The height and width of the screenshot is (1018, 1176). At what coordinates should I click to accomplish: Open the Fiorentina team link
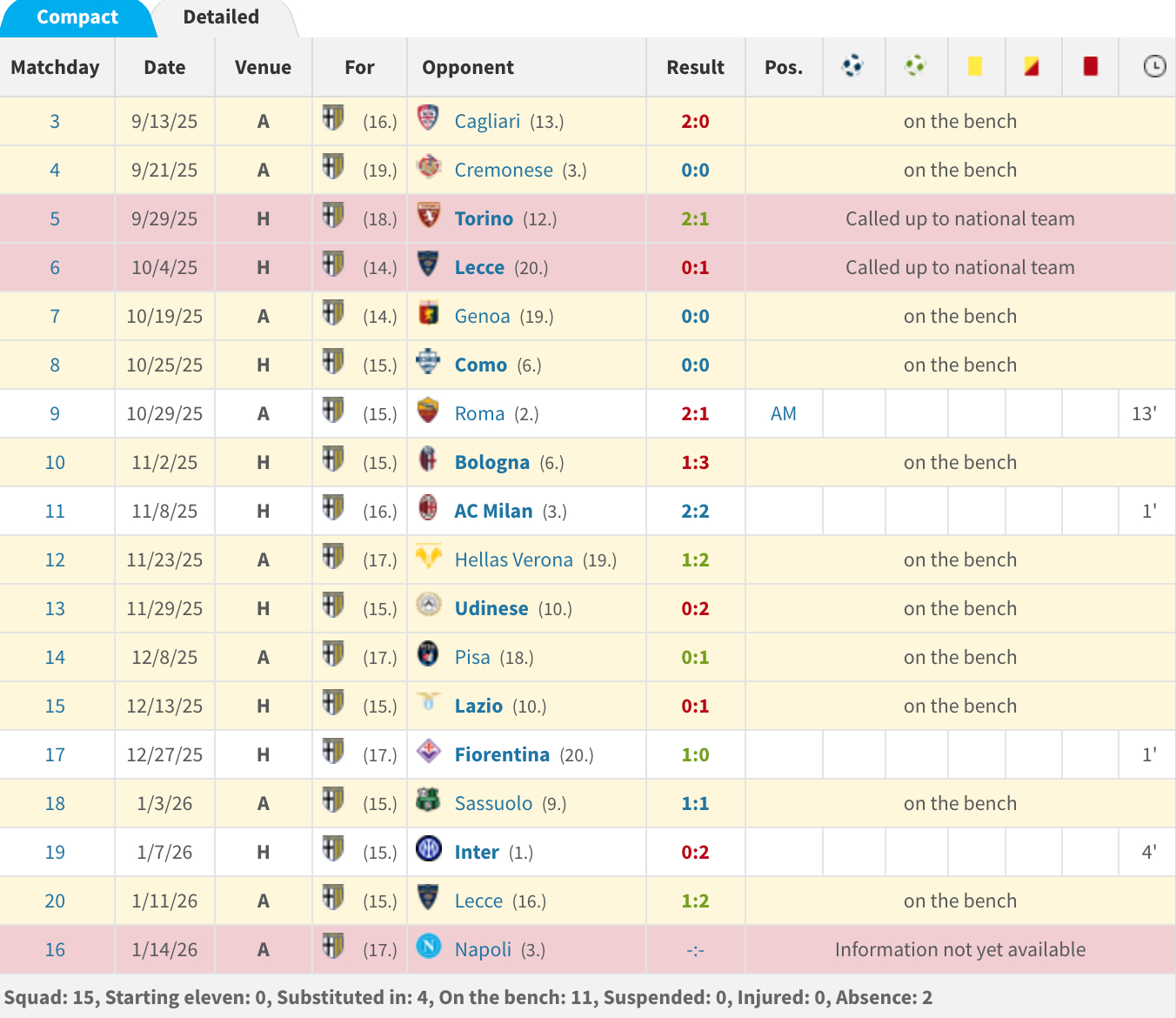pyautogui.click(x=502, y=755)
